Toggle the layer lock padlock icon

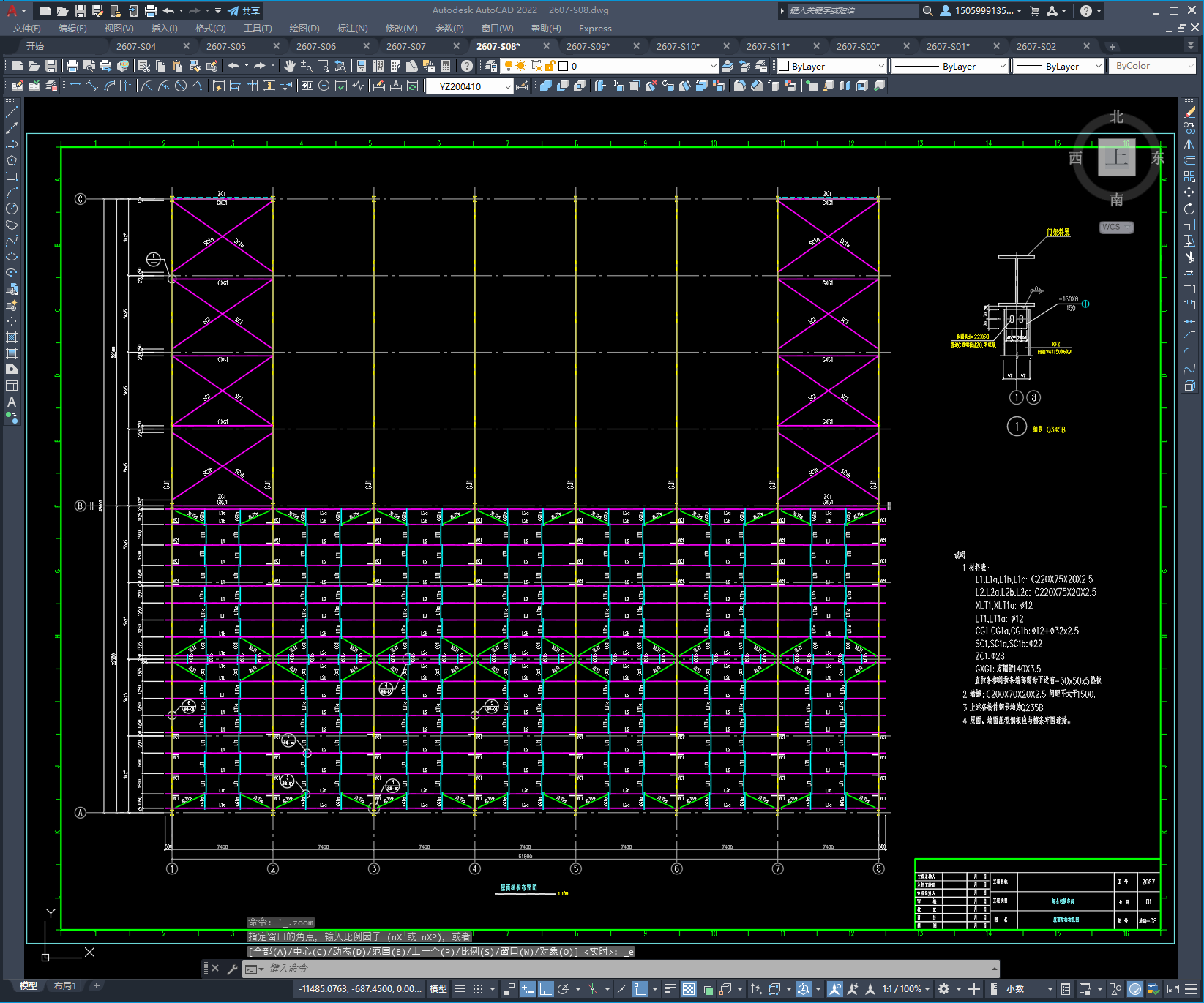point(550,66)
